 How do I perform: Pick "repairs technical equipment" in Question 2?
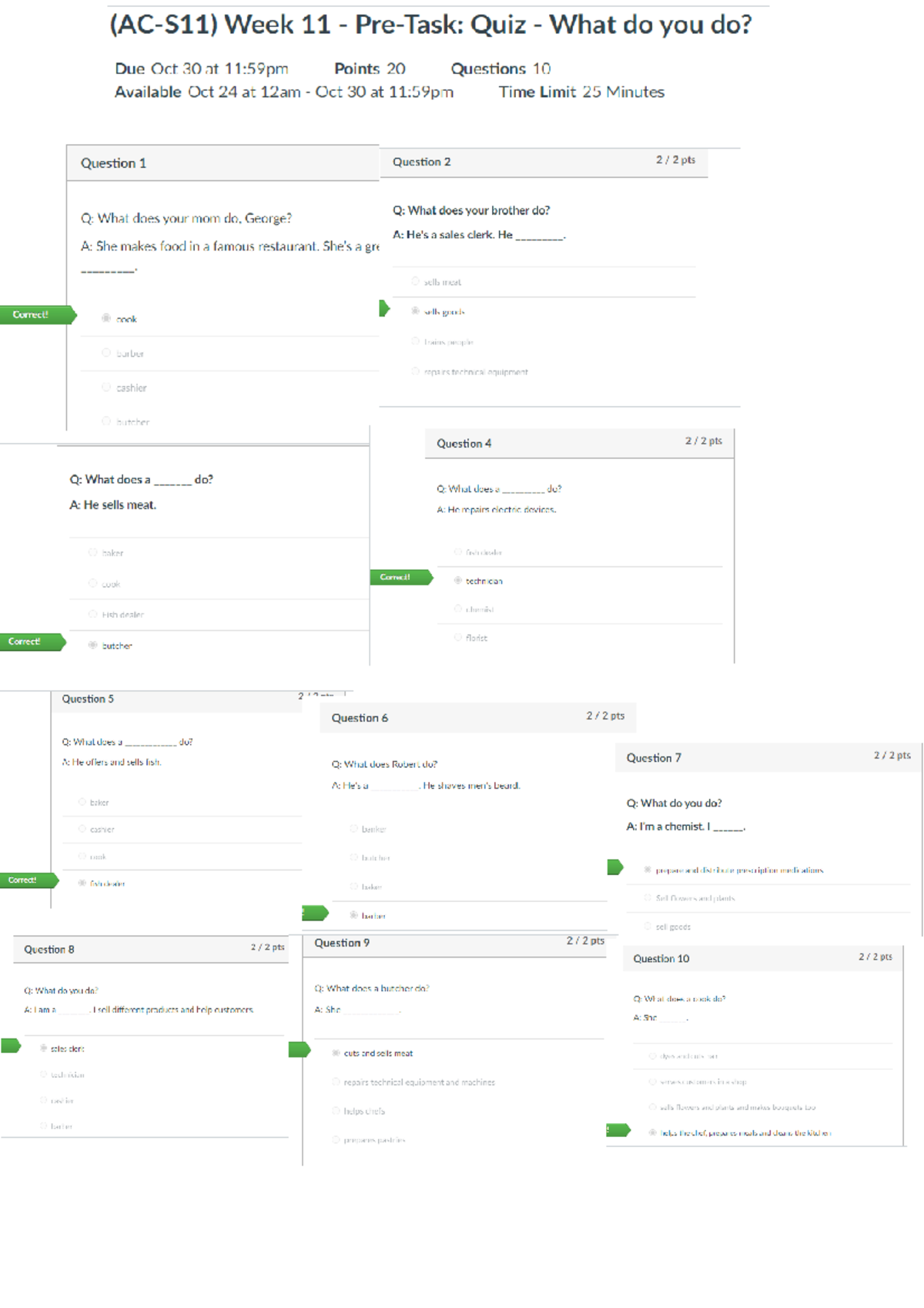click(415, 371)
